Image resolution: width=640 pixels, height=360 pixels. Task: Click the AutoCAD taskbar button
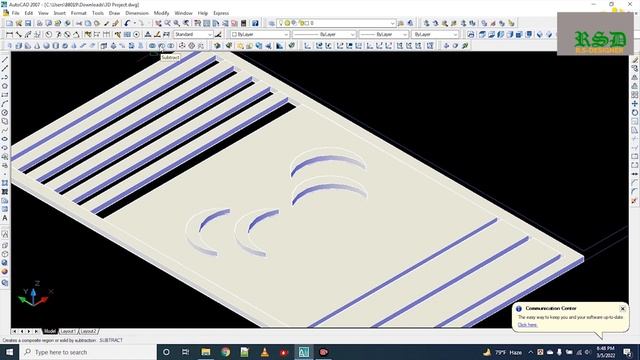(304, 352)
